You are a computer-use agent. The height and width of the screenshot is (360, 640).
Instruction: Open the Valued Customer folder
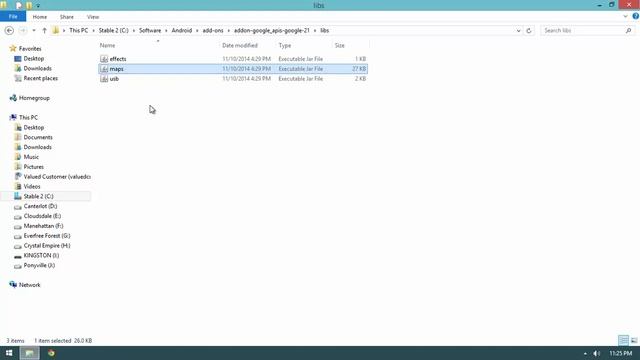coord(57,177)
